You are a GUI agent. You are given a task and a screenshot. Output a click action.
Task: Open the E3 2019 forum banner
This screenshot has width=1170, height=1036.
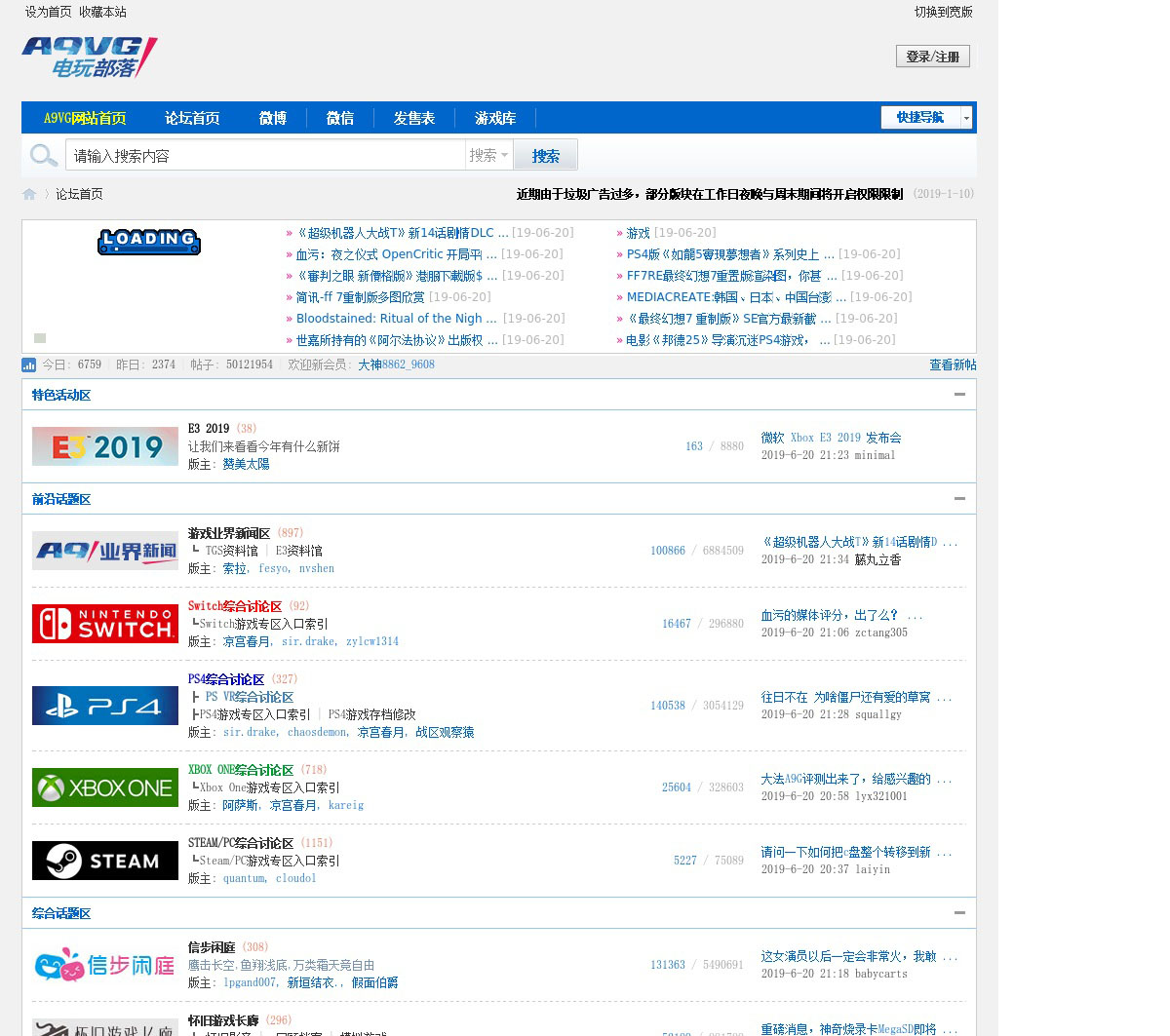tap(105, 446)
